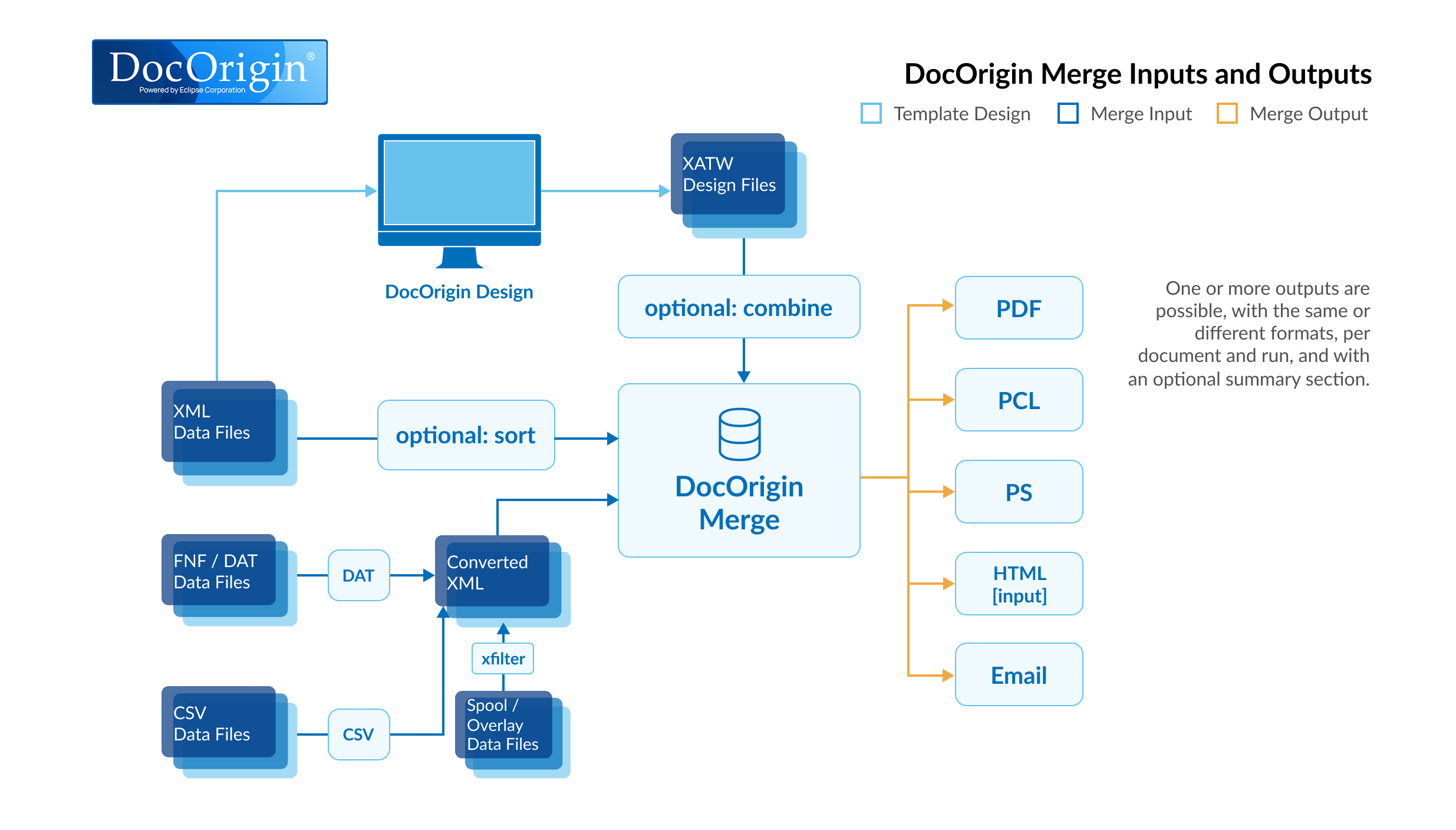Image resolution: width=1456 pixels, height=830 pixels.
Task: Click the Merge Input legend square
Action: point(1068,113)
